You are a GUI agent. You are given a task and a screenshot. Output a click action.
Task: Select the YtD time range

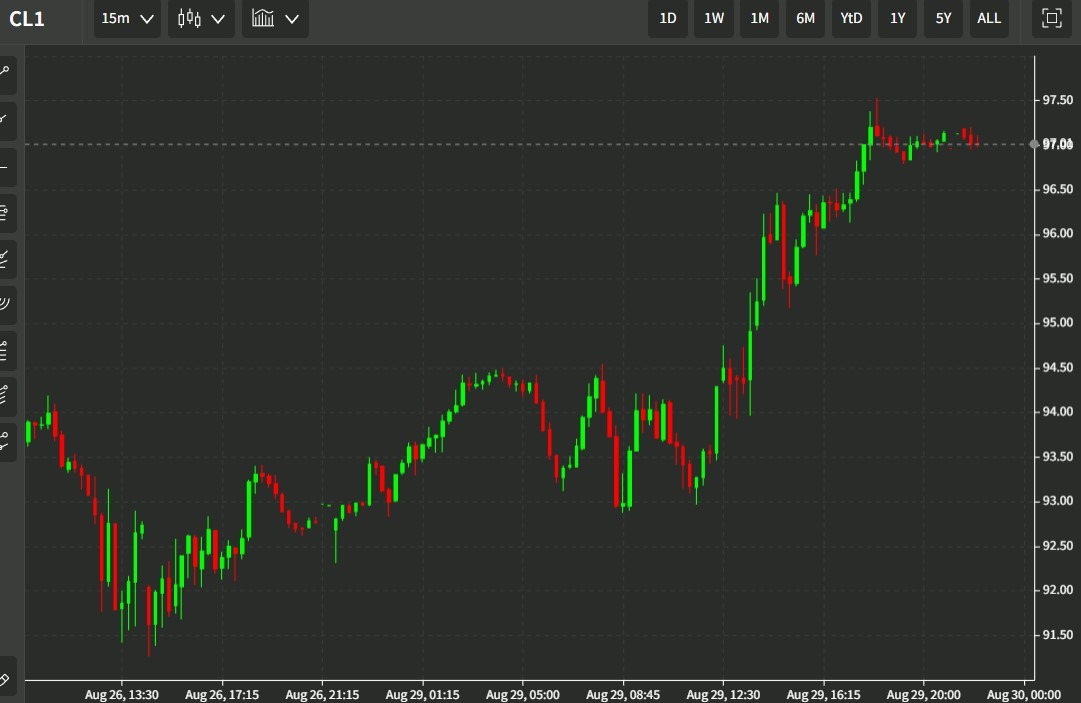pyautogui.click(x=851, y=19)
